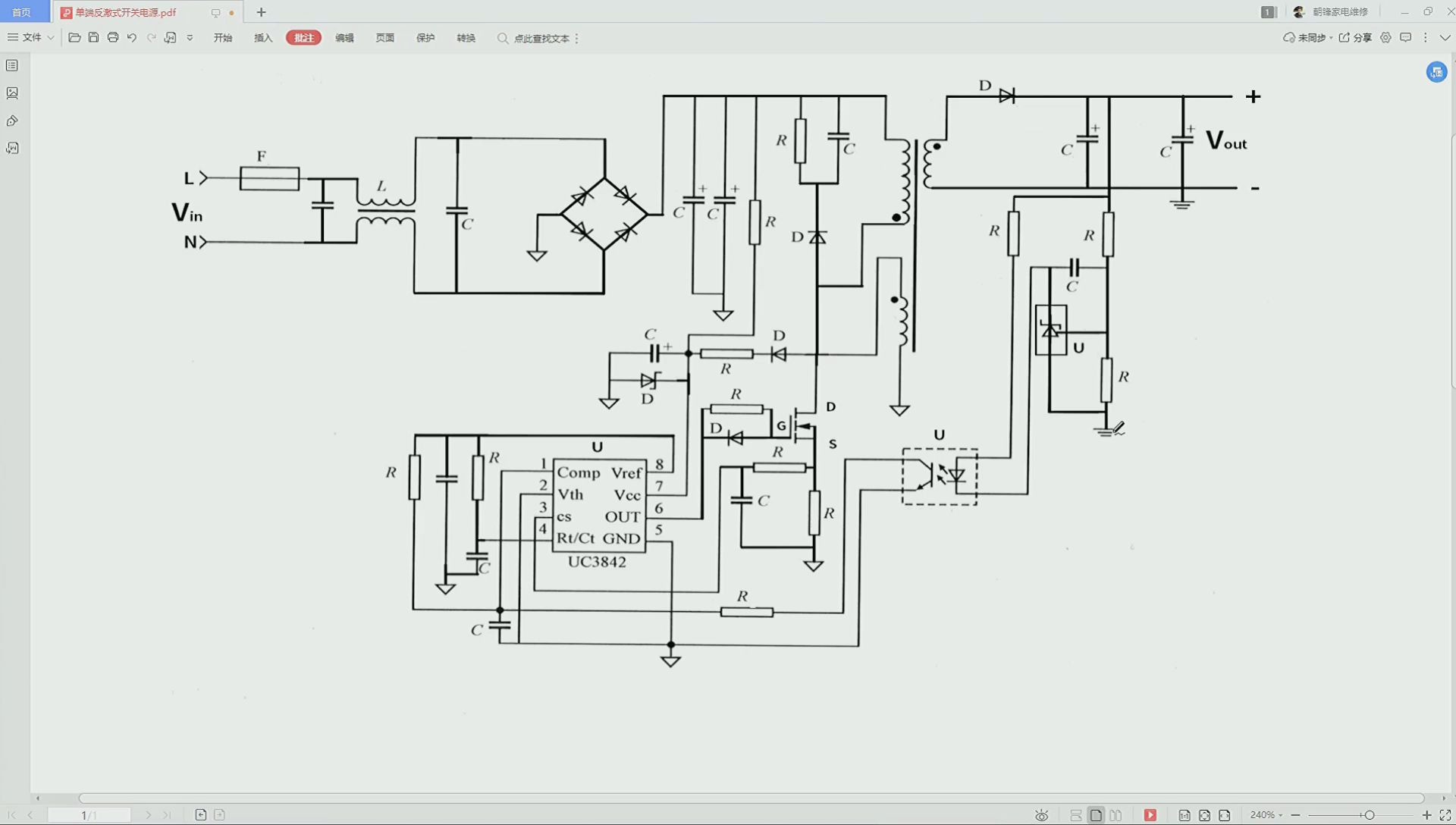Image resolution: width=1456 pixels, height=825 pixels.
Task: Click the zoom slider handle
Action: click(x=1370, y=815)
